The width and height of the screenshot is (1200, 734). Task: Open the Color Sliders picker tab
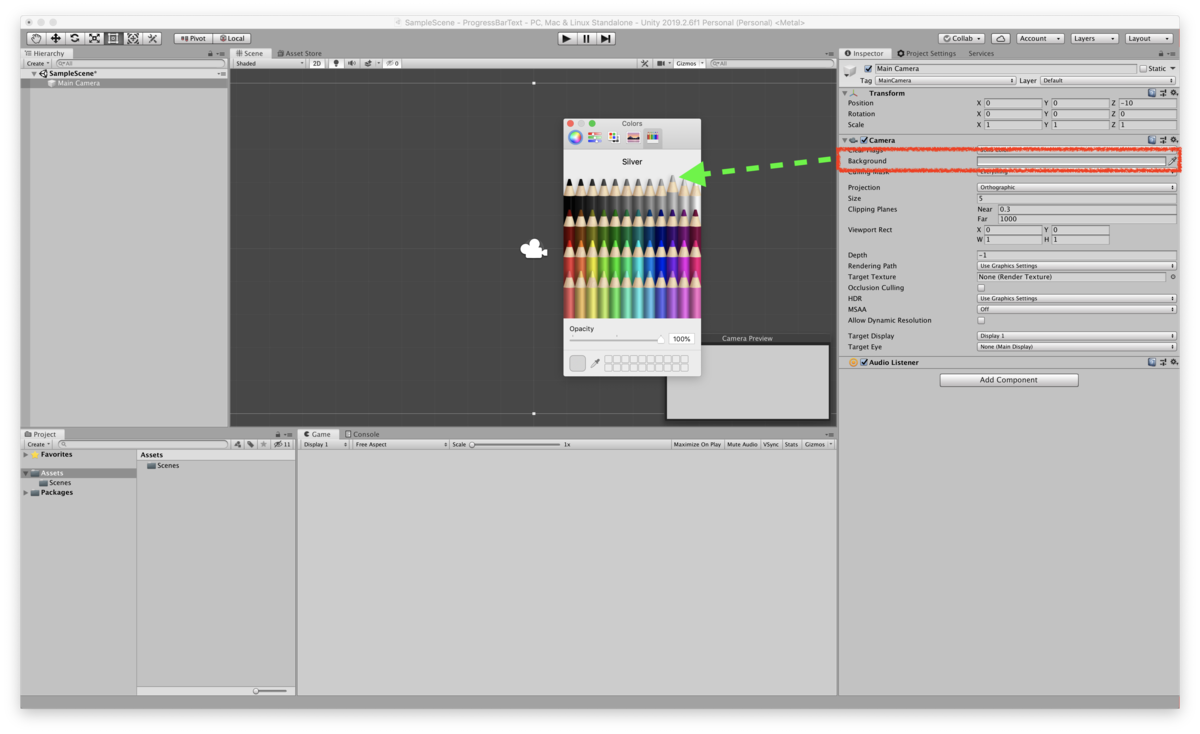coord(594,137)
